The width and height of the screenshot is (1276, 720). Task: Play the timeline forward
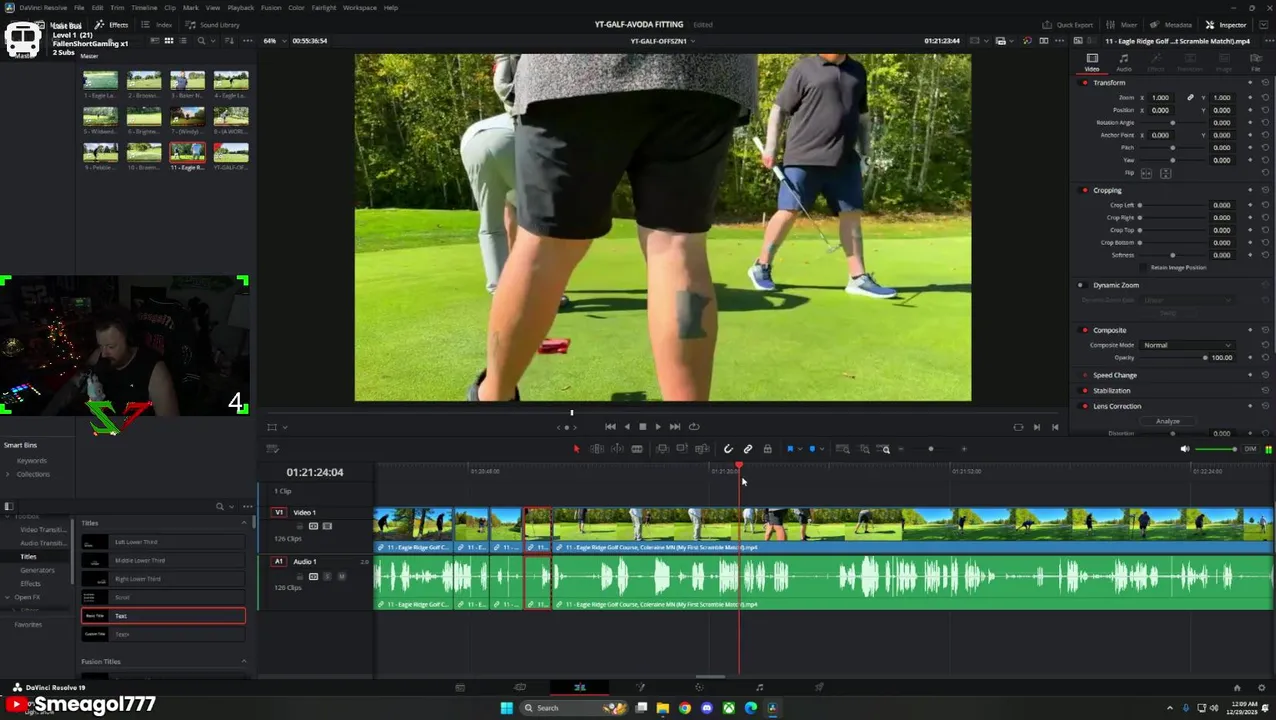tap(657, 427)
